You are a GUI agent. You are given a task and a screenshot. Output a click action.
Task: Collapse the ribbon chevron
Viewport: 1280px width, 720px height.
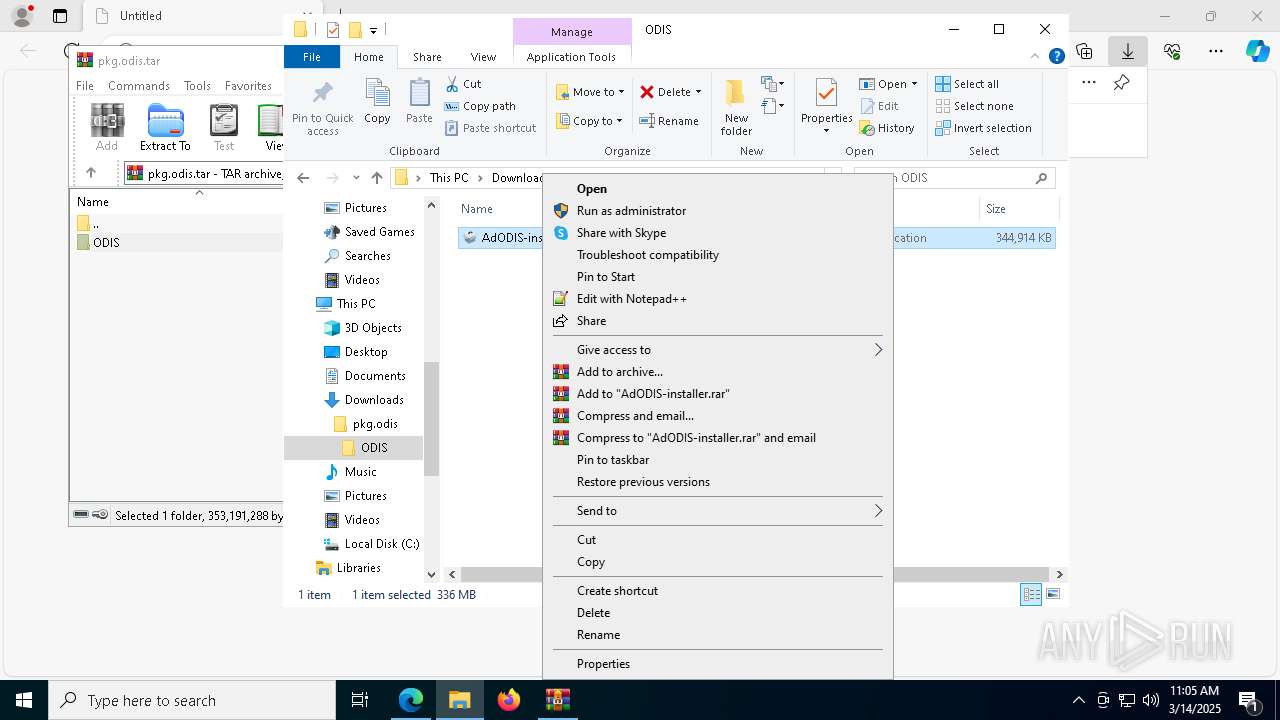point(1037,57)
